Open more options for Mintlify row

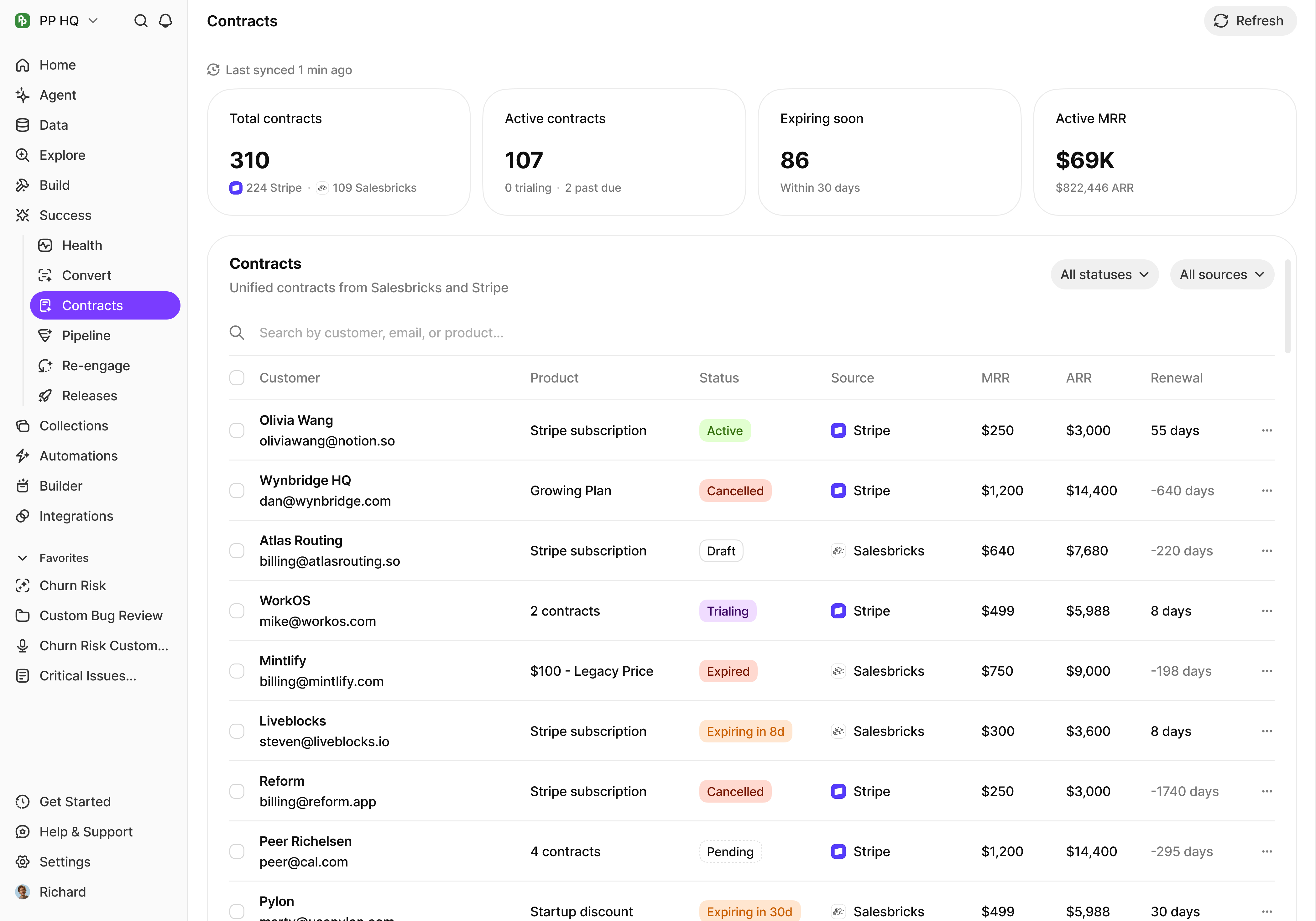tap(1267, 672)
